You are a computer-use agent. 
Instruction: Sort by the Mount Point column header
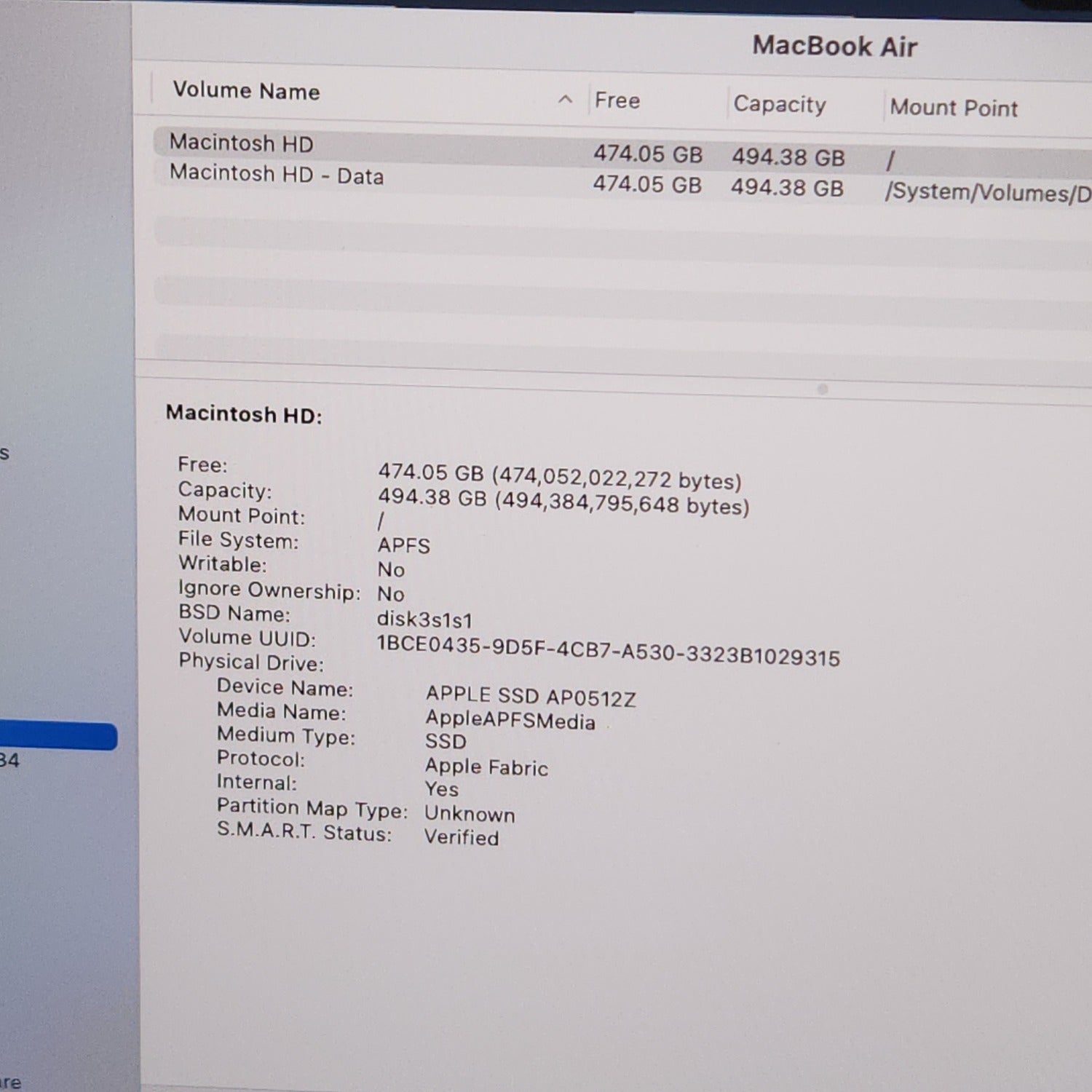[954, 108]
